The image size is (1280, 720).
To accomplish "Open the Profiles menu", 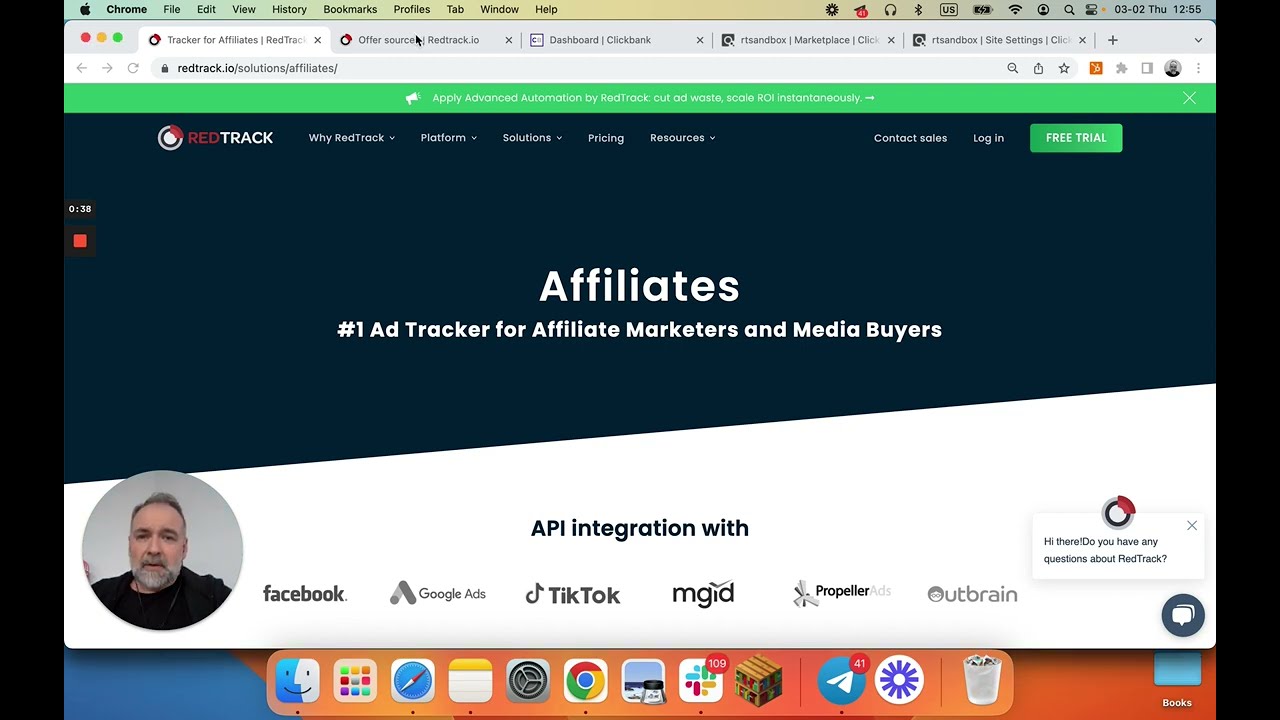I will [411, 9].
